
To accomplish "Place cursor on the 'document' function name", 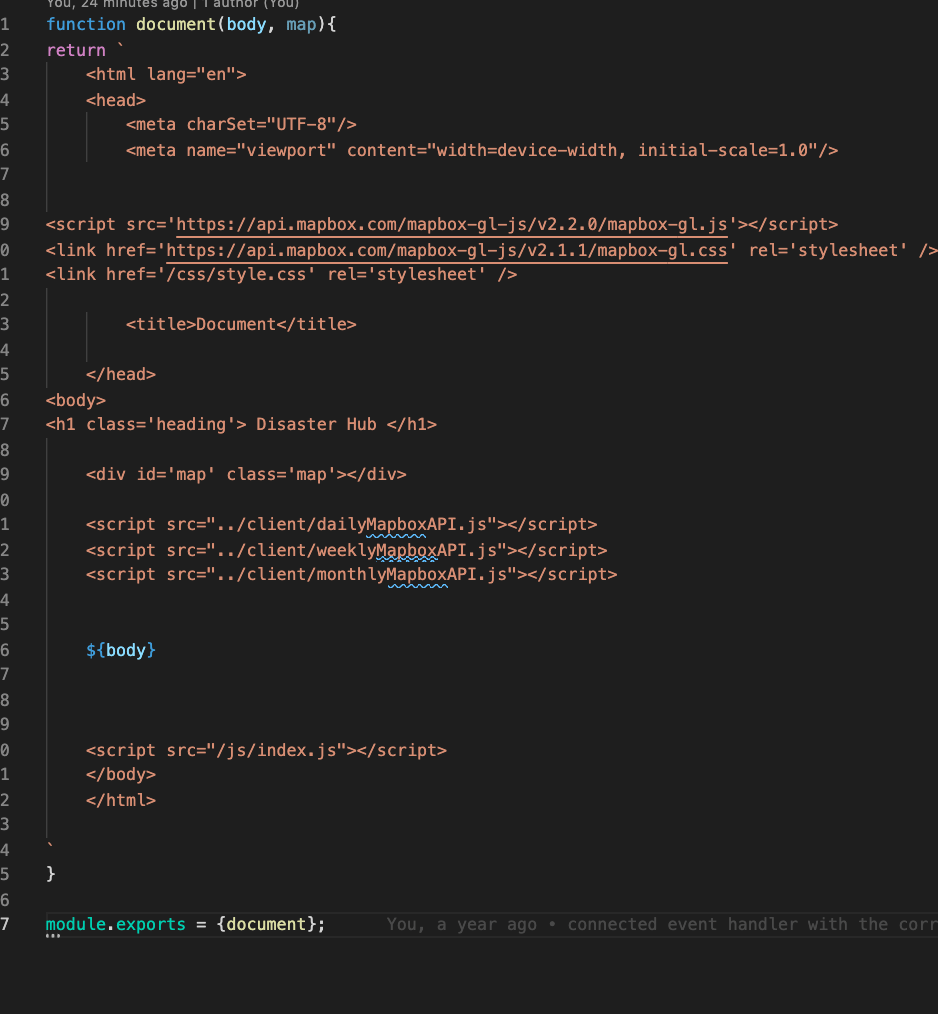I will [x=176, y=24].
